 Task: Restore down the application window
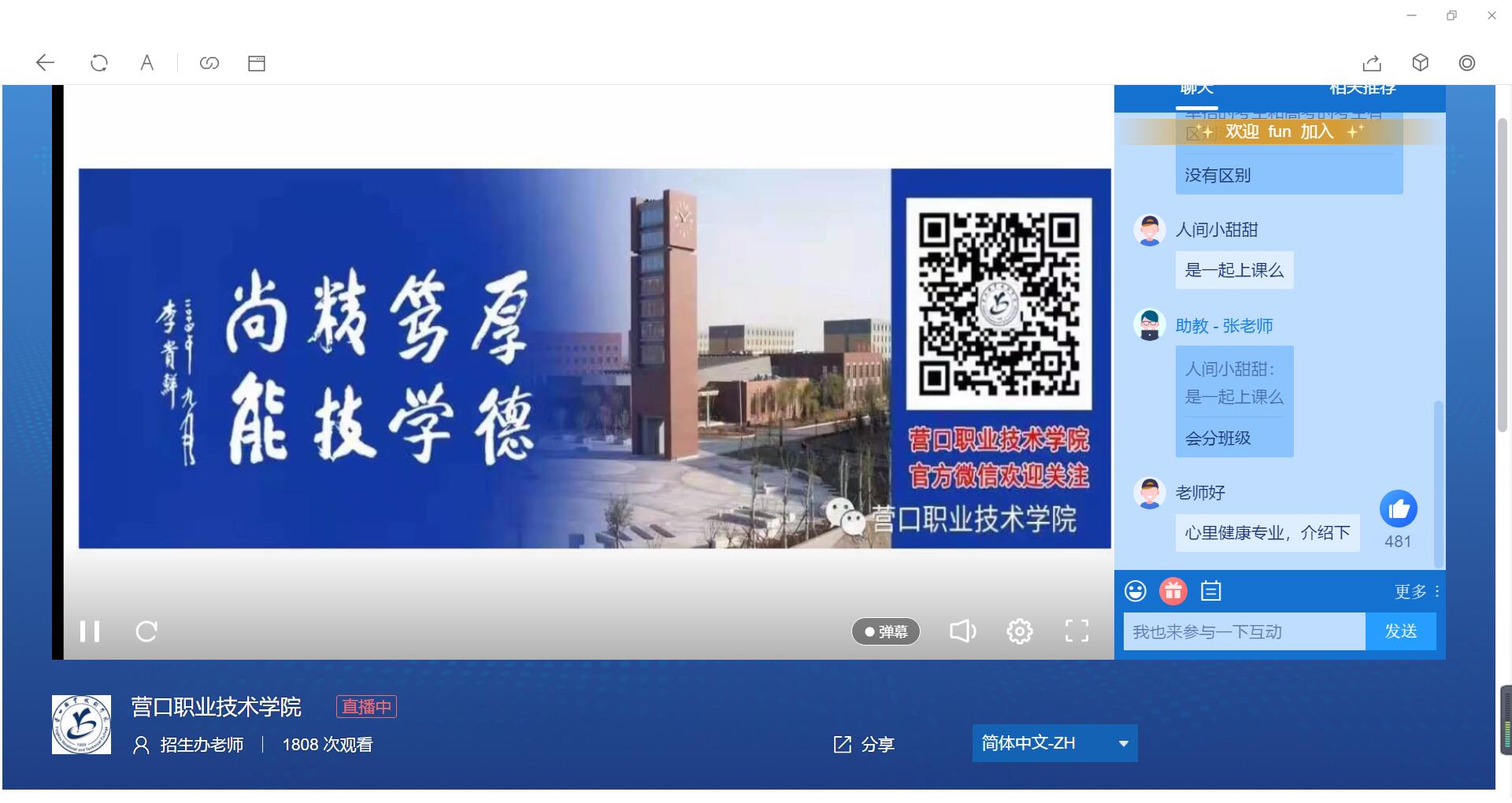(1451, 16)
